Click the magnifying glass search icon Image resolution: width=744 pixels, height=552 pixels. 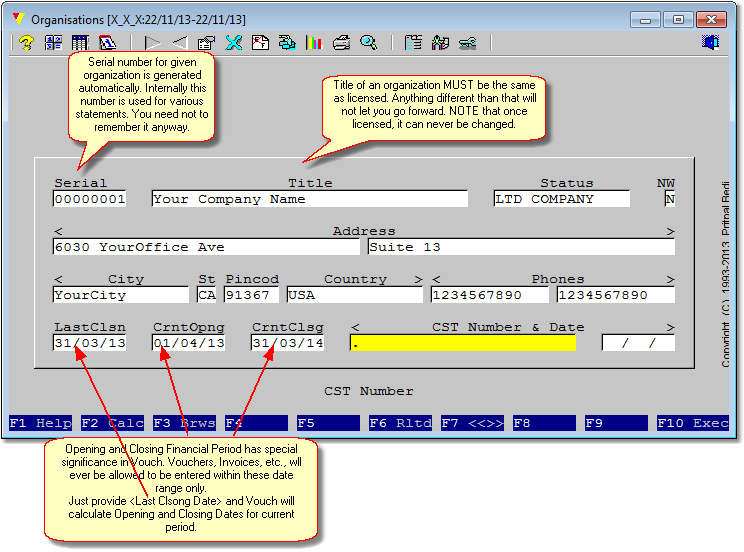tap(369, 43)
